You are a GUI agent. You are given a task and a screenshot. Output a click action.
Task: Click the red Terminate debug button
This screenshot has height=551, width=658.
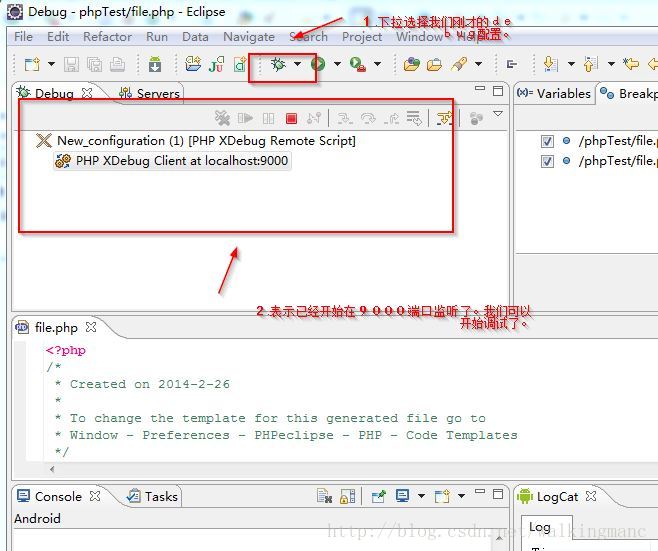point(291,119)
